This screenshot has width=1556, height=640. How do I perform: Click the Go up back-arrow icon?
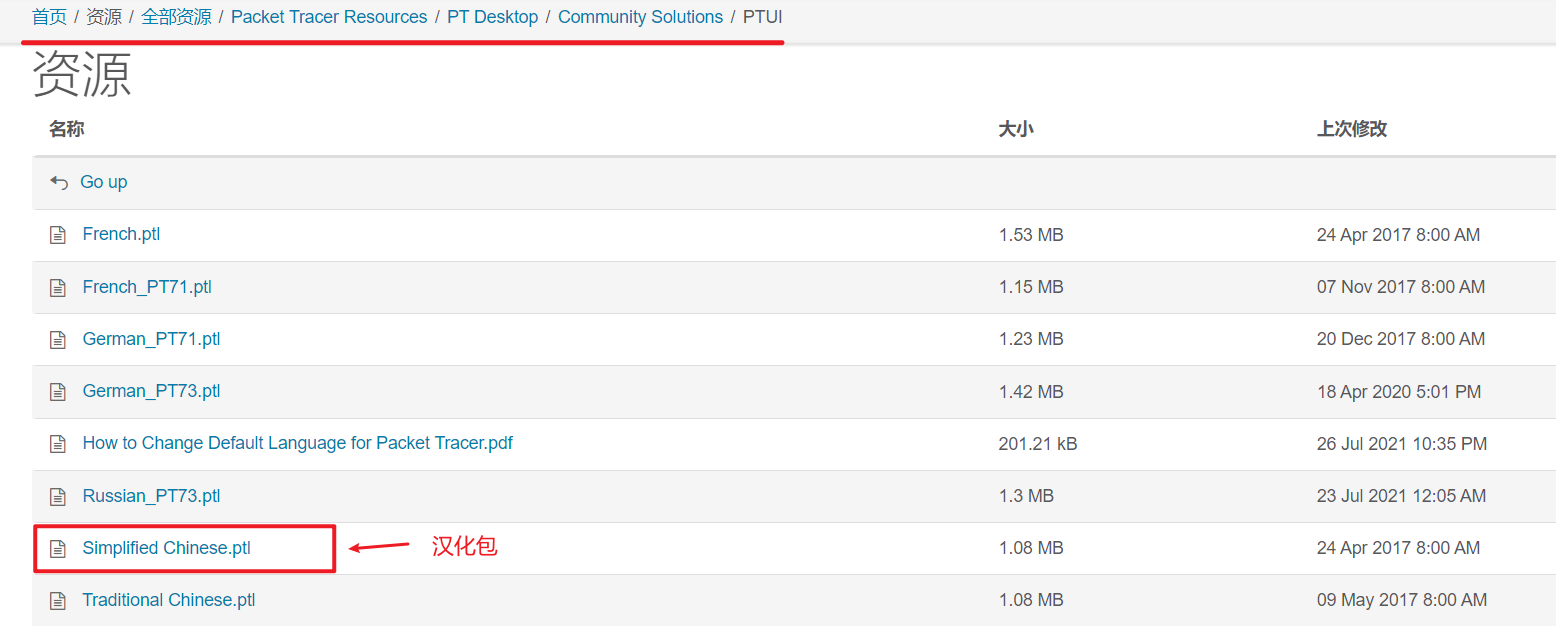pyautogui.click(x=59, y=183)
